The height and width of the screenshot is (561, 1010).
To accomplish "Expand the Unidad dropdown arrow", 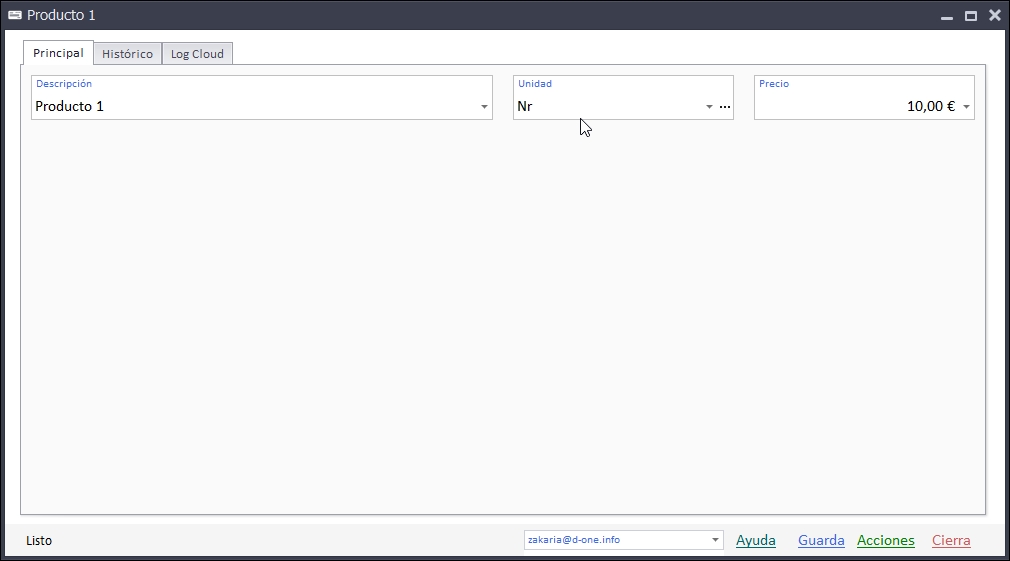I will [x=709, y=107].
